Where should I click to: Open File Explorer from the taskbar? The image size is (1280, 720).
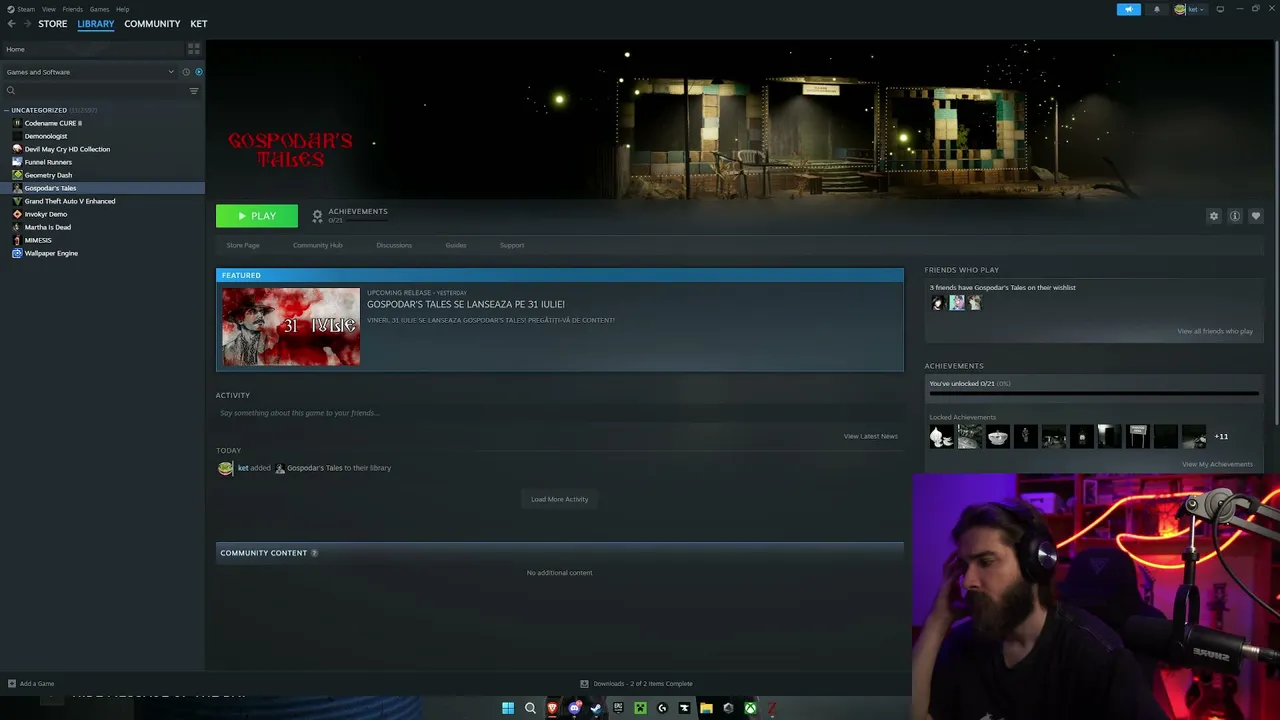point(706,708)
